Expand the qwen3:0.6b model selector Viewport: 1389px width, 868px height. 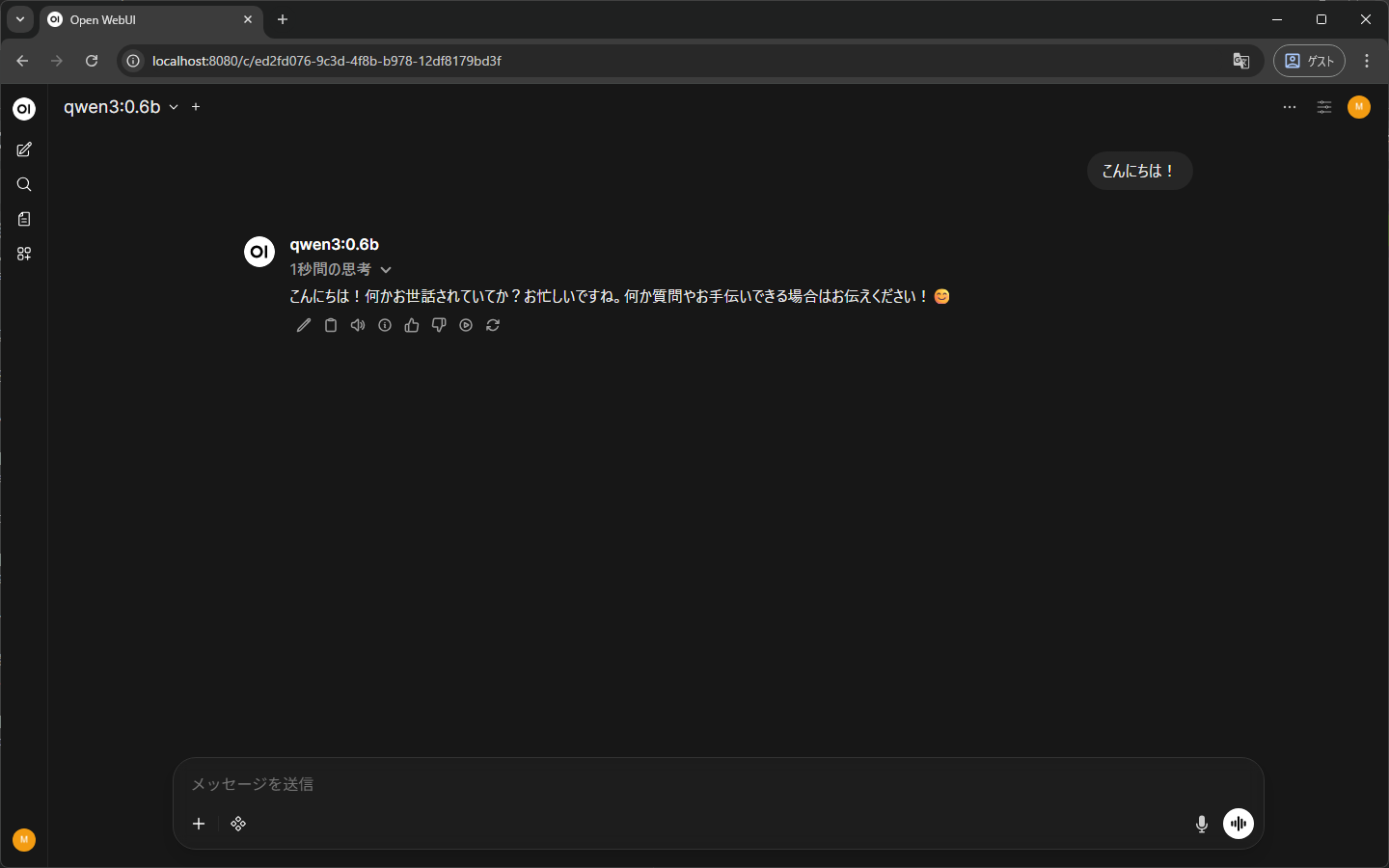tap(121, 107)
